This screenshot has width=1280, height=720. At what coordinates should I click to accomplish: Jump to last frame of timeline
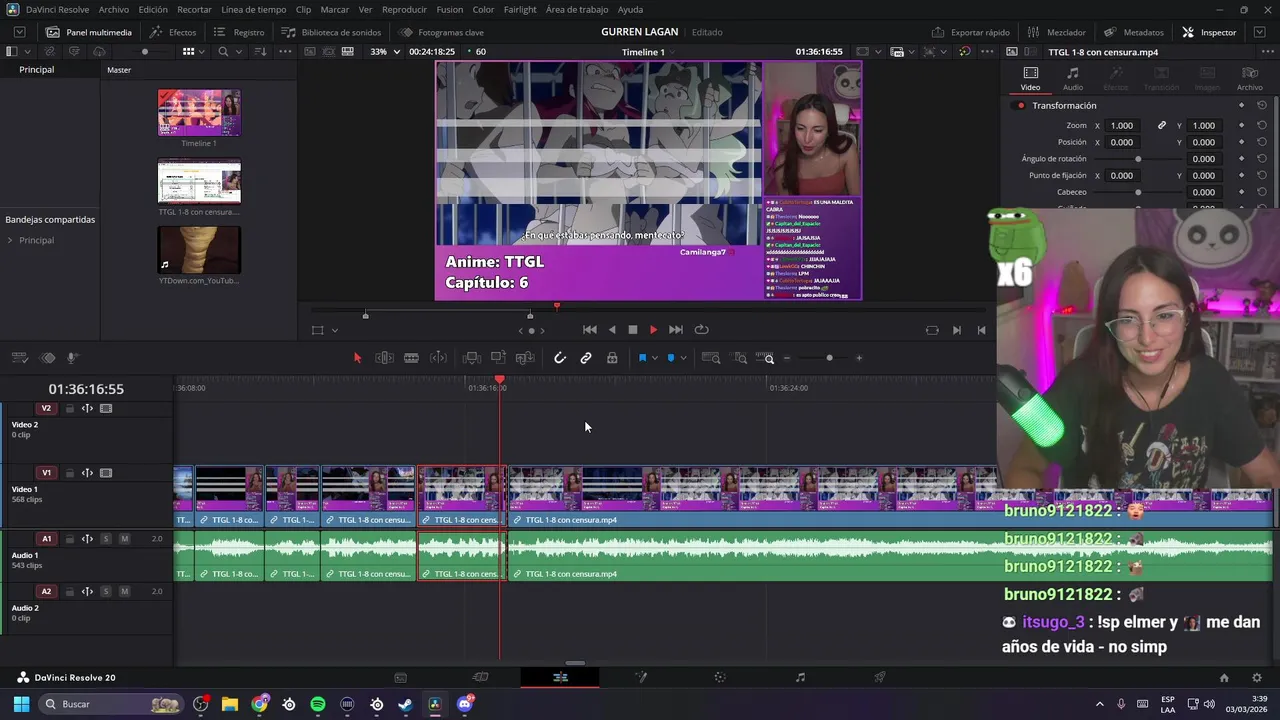[x=676, y=330]
